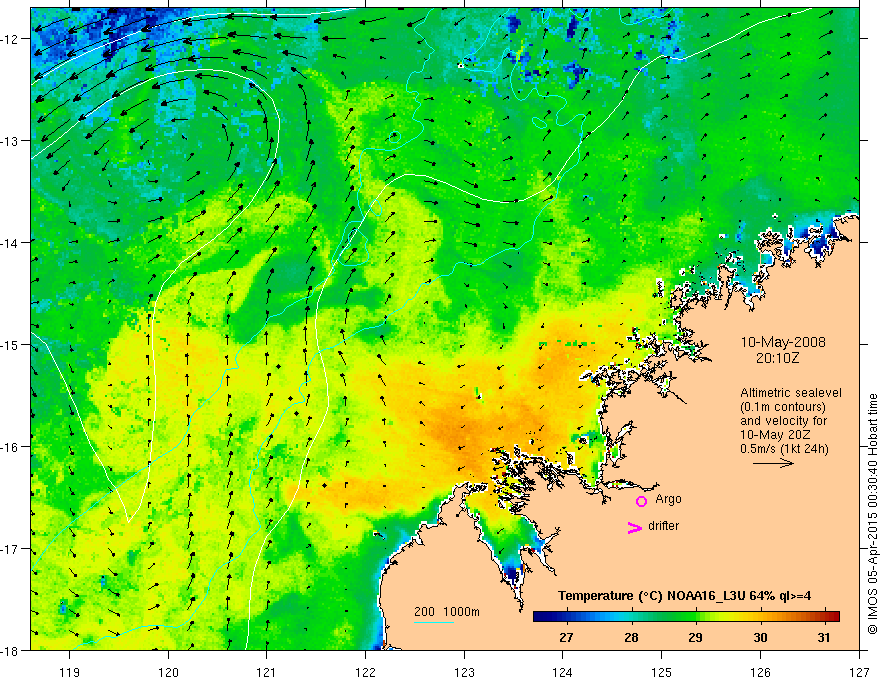Click the 123 longitude axis label

tap(464, 672)
